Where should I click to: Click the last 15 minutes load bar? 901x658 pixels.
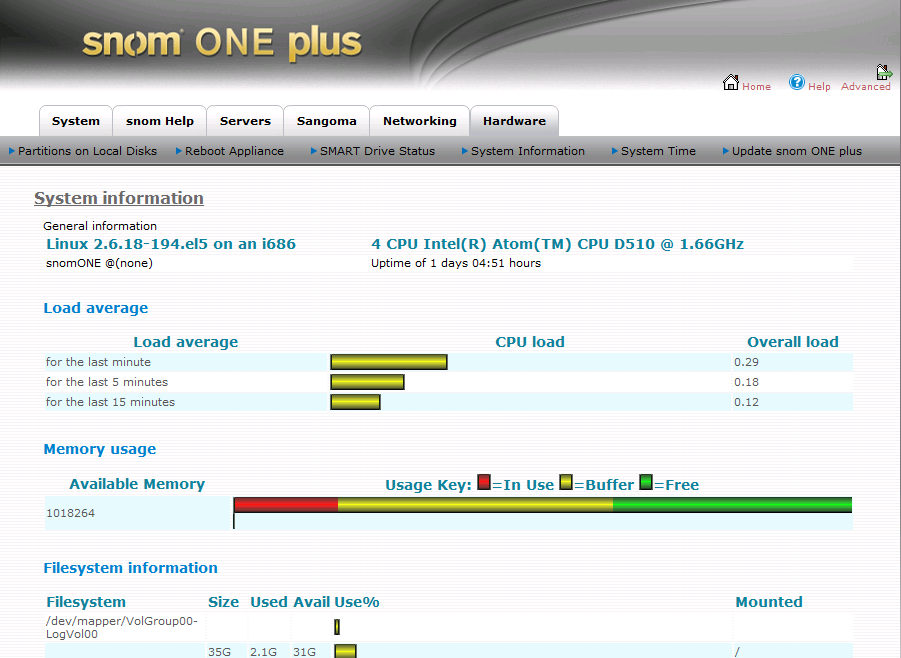(356, 402)
